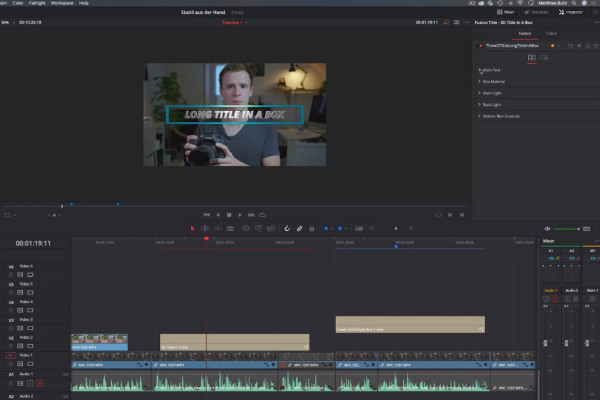600x400 pixels.
Task: Toggle the red enable dot for ThreeDTitleLongTitleInABox
Action: (481, 46)
